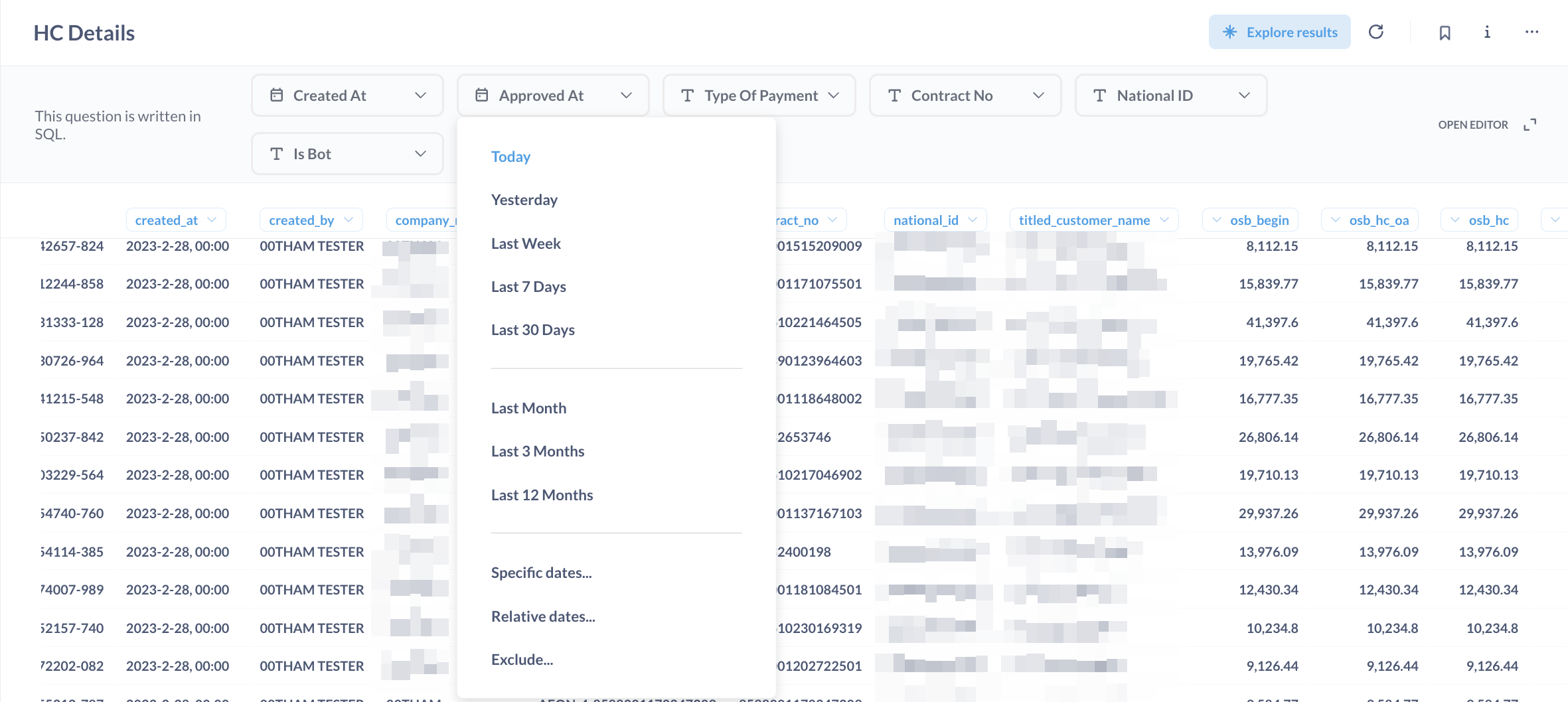The image size is (1568, 702).
Task: Click contract number ending 01515209009
Action: click(820, 246)
